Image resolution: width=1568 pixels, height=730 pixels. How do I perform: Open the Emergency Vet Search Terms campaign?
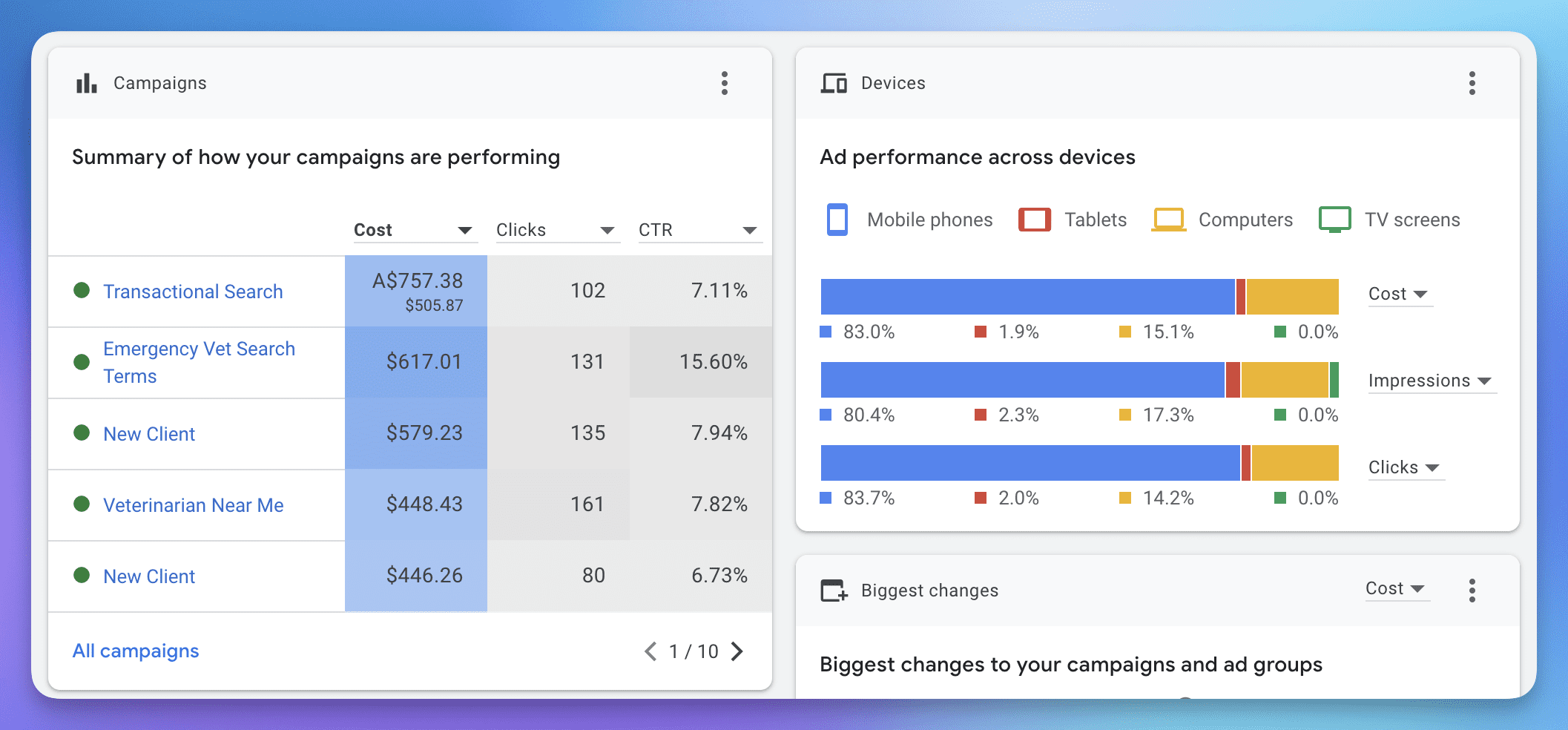point(199,362)
